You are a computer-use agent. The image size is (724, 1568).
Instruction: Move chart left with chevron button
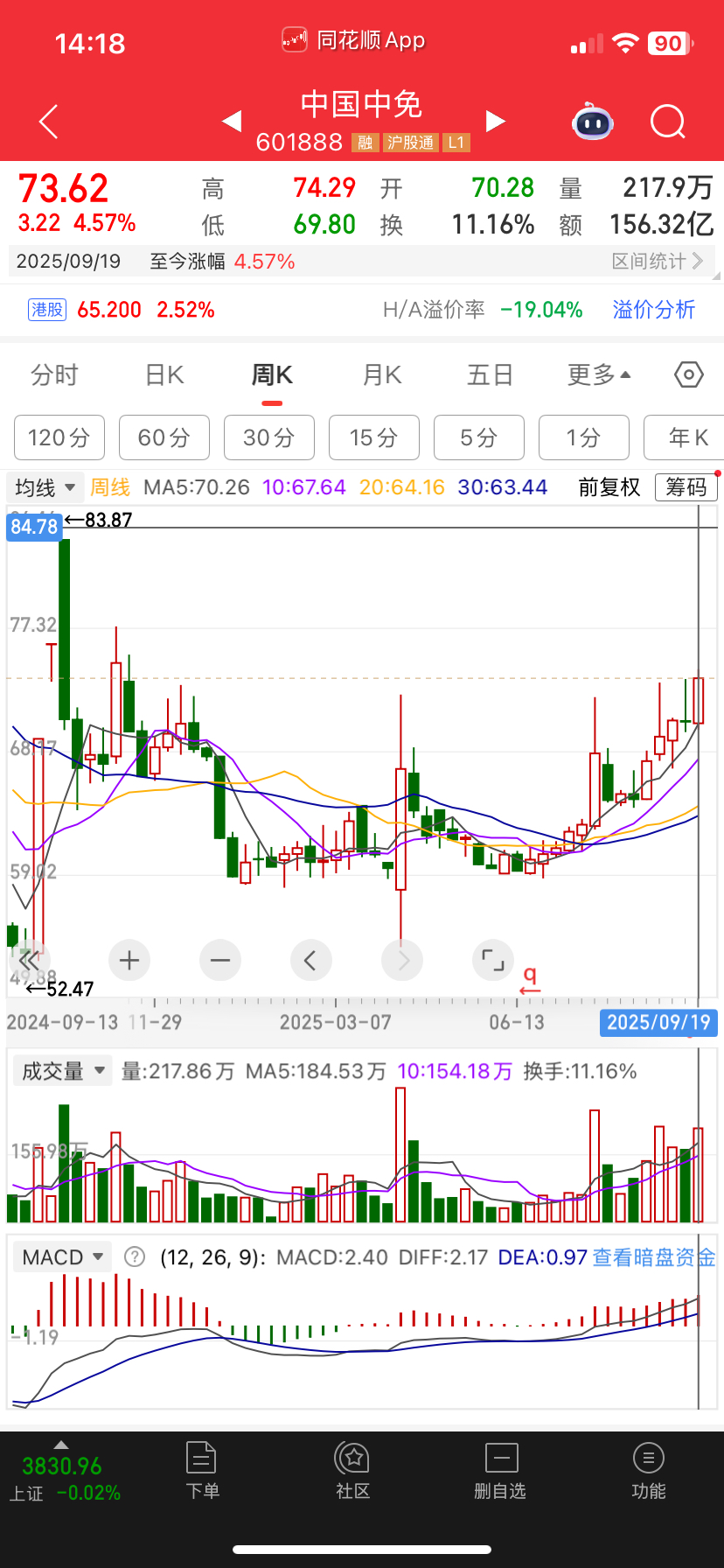(311, 961)
